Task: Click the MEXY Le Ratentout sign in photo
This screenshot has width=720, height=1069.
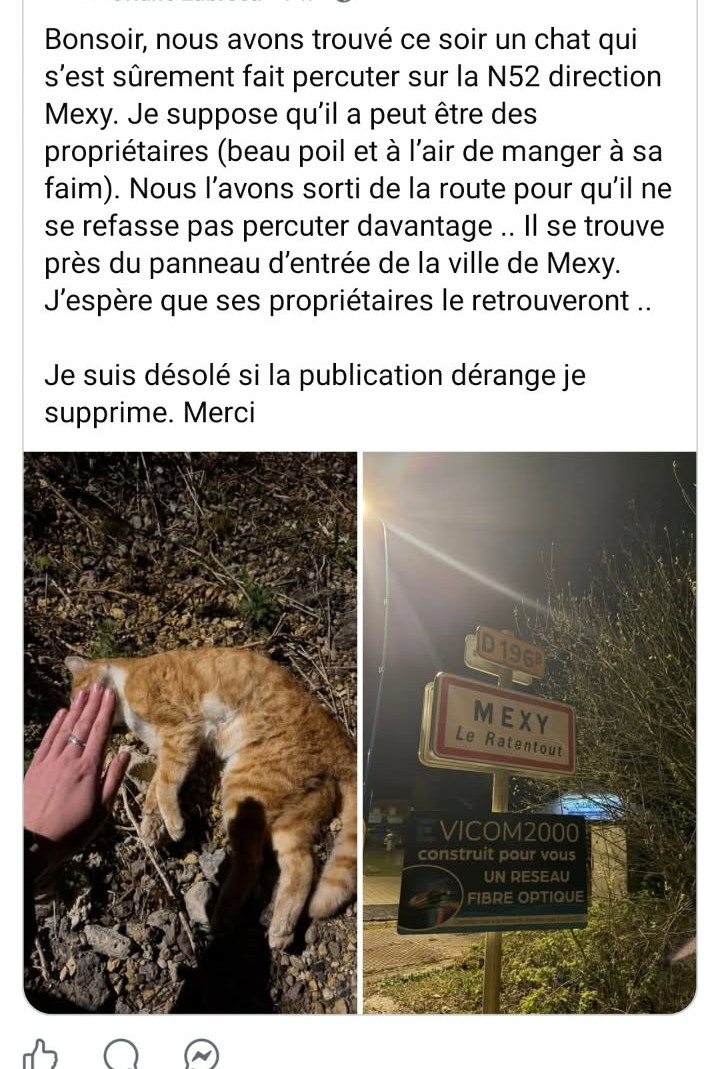Action: point(502,723)
